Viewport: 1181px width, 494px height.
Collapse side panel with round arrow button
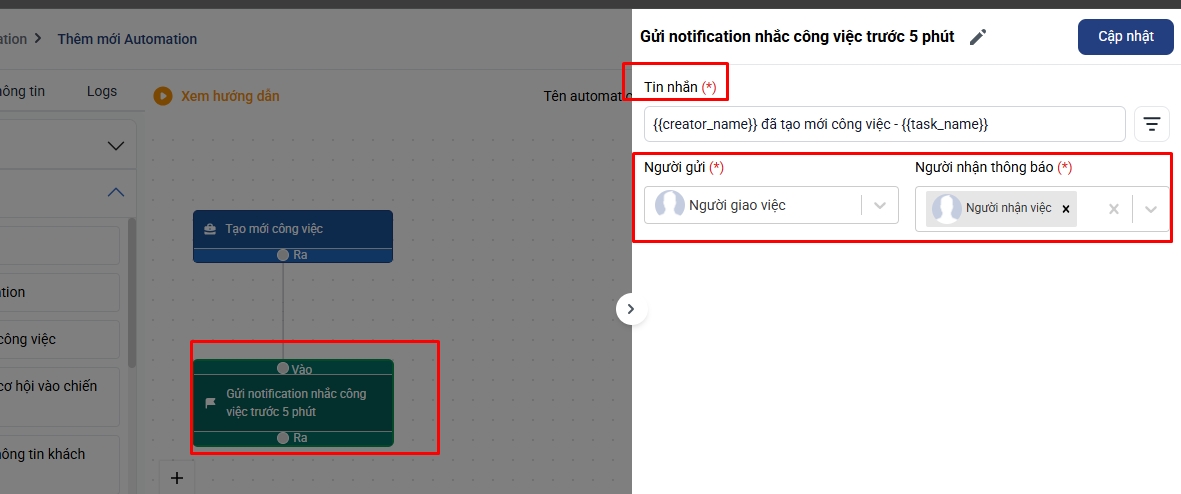click(x=630, y=309)
